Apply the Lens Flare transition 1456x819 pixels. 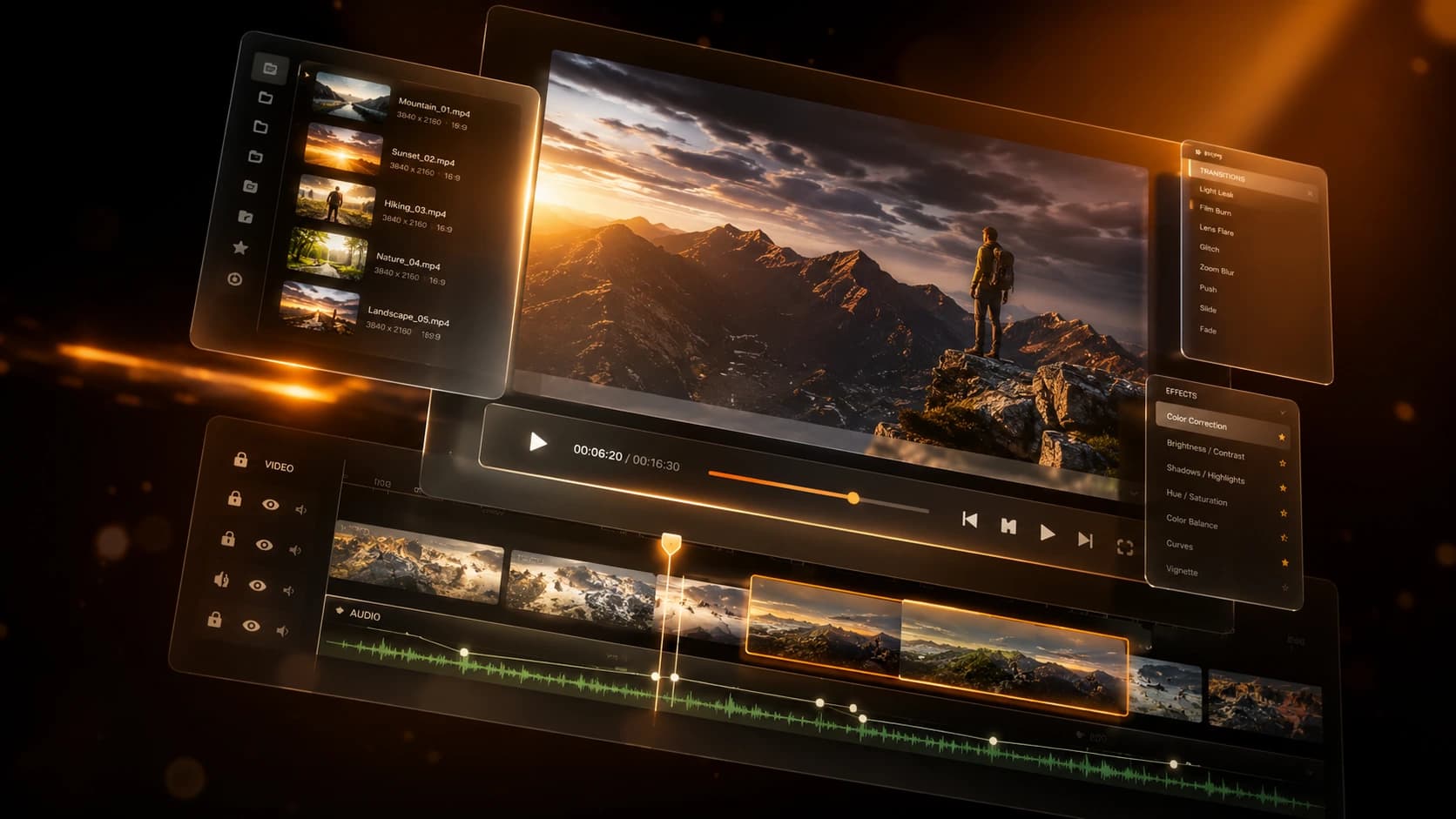(x=1217, y=231)
